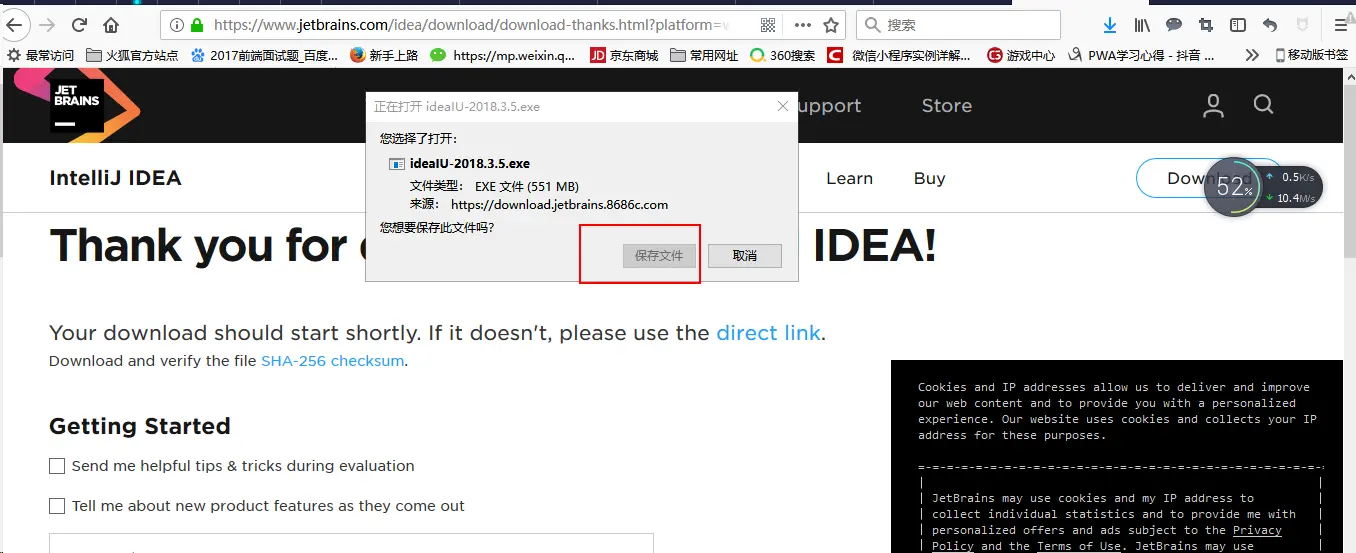Click the Getting Started heading

click(x=140, y=426)
